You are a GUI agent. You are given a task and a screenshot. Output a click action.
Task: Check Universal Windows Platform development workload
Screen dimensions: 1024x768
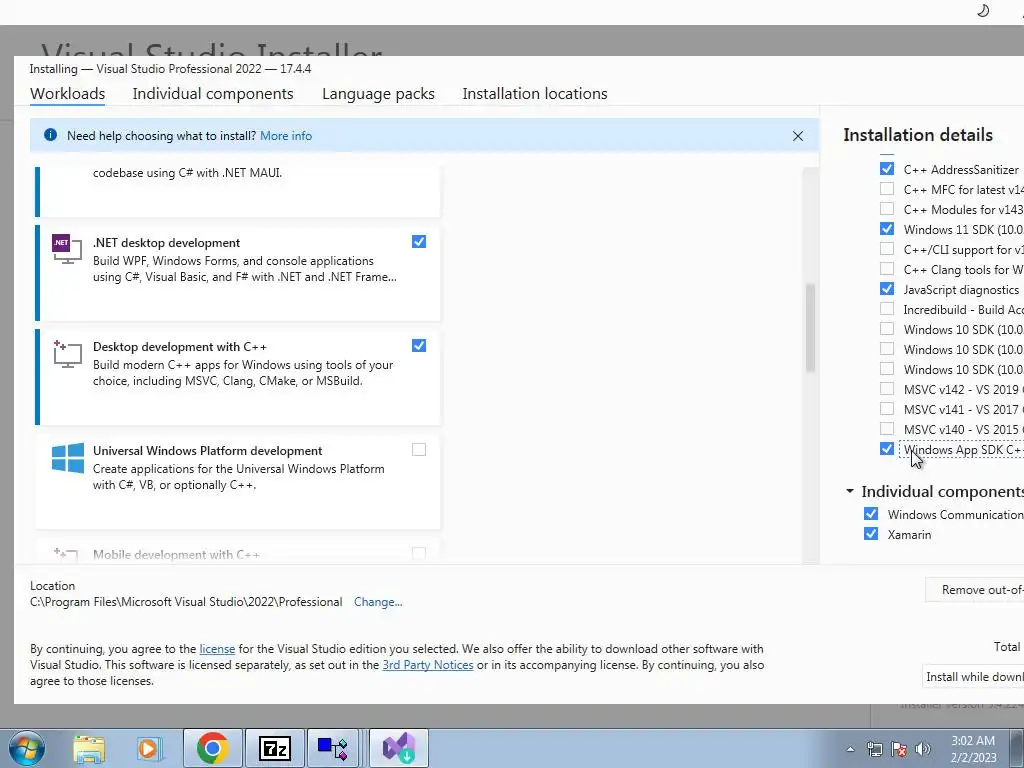click(419, 449)
